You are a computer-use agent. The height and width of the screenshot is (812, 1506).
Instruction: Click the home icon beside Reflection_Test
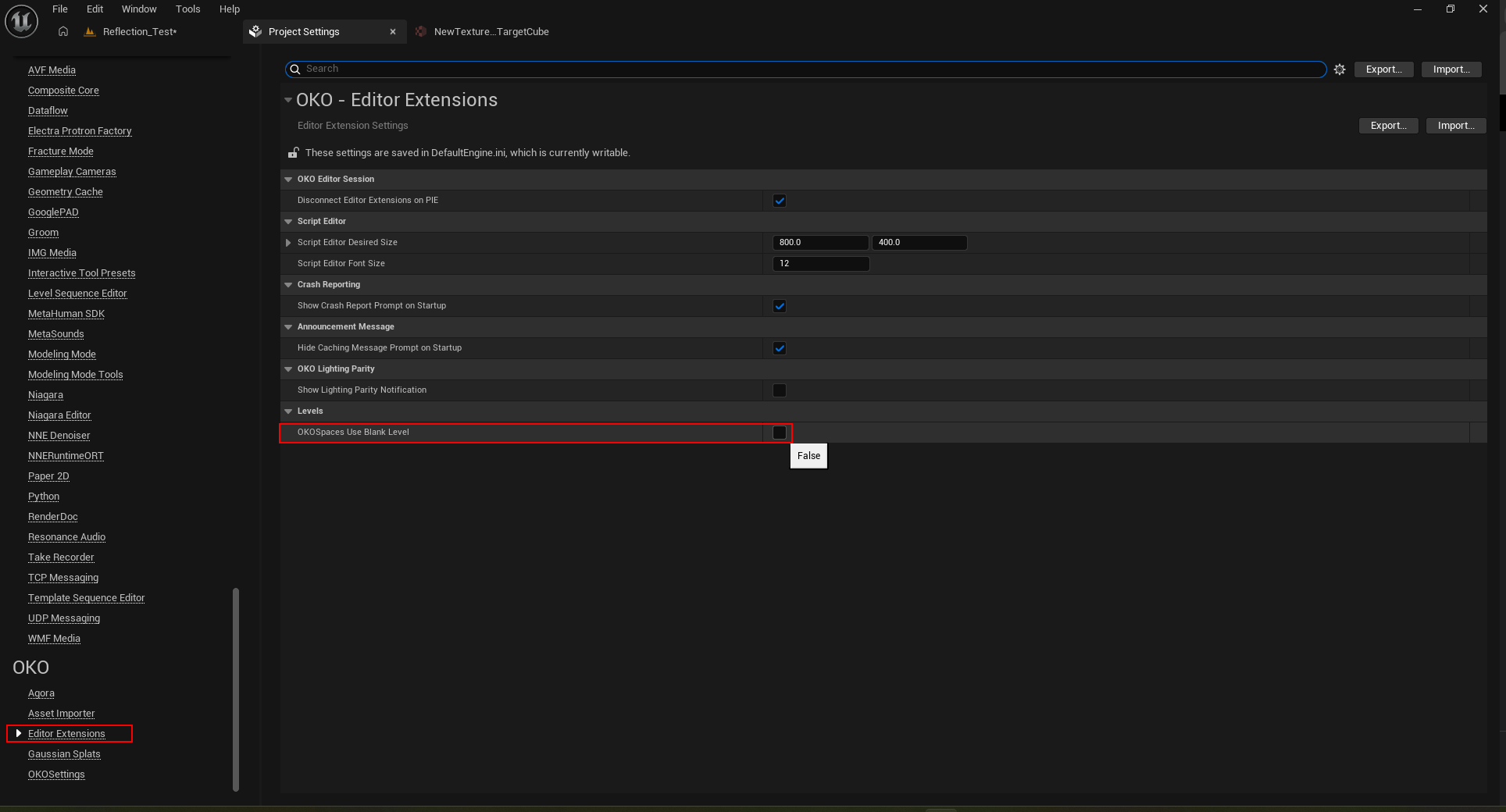(63, 31)
